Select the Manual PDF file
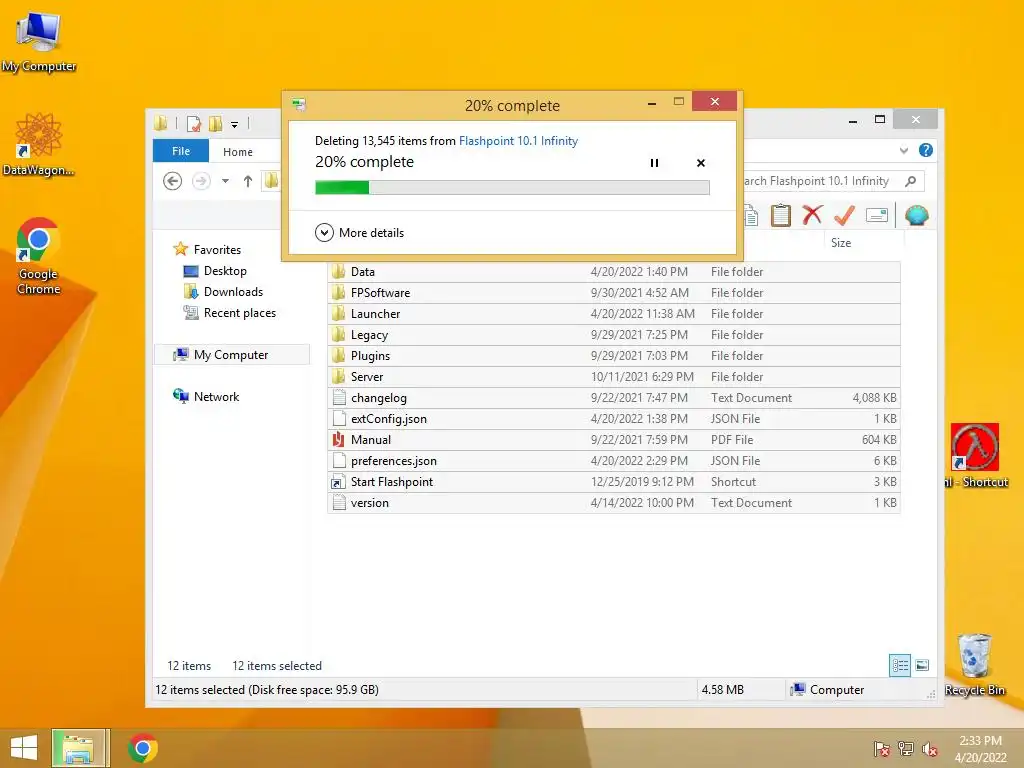 (613, 440)
